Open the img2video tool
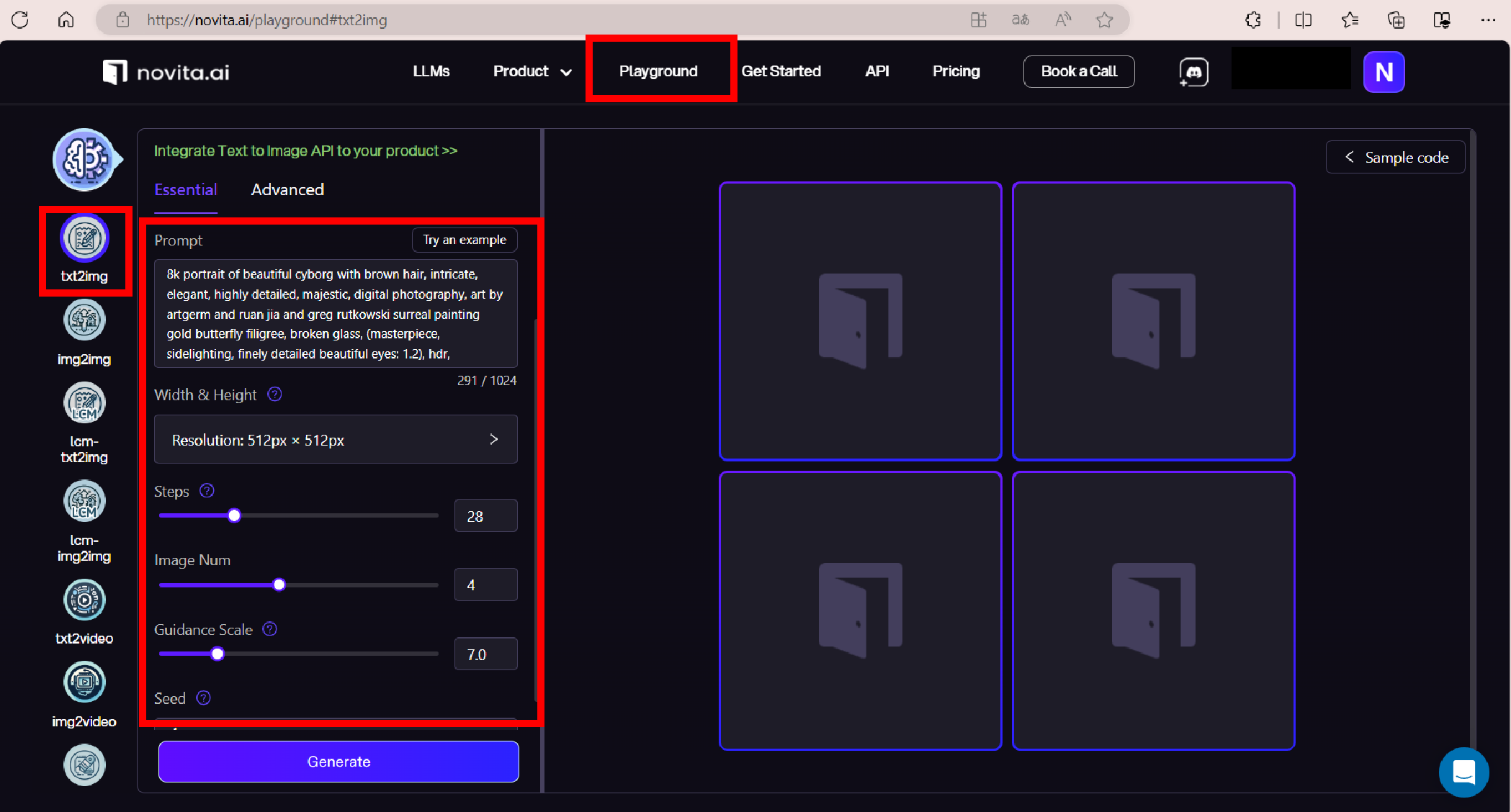The width and height of the screenshot is (1511, 812). [x=84, y=683]
